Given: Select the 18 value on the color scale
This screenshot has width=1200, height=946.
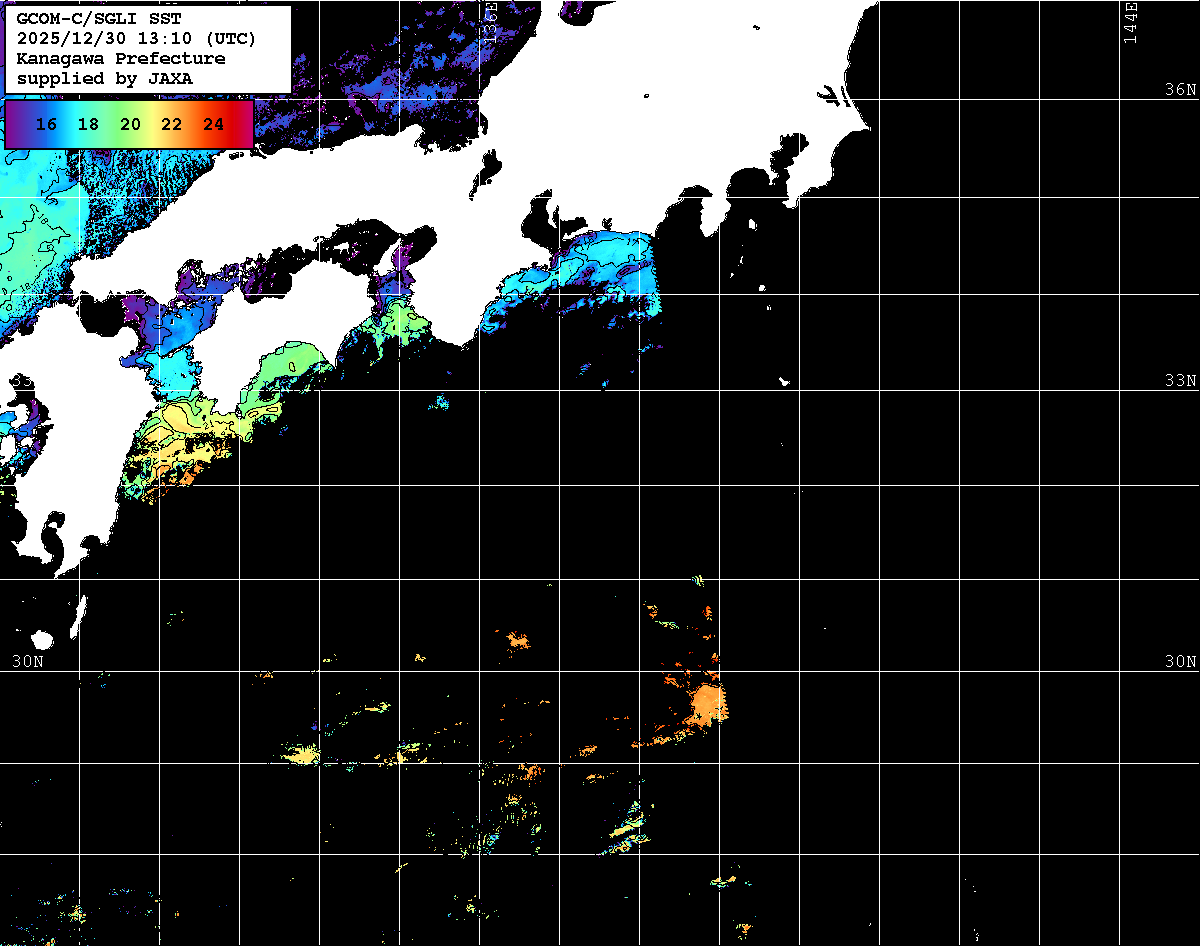Looking at the screenshot, I should click(88, 125).
